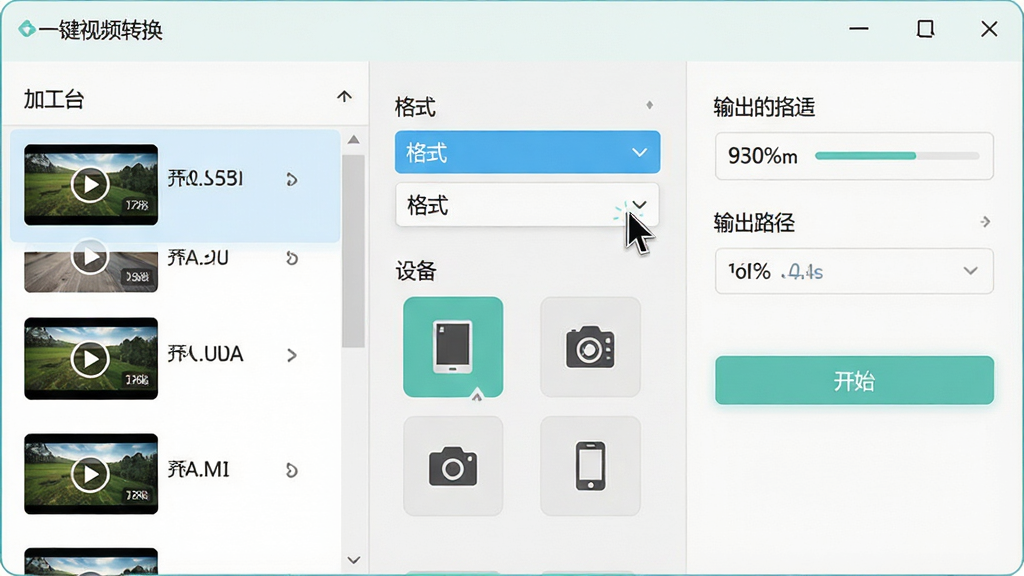Click the file name on the first video row
This screenshot has width=1024, height=576.
[x=205, y=178]
